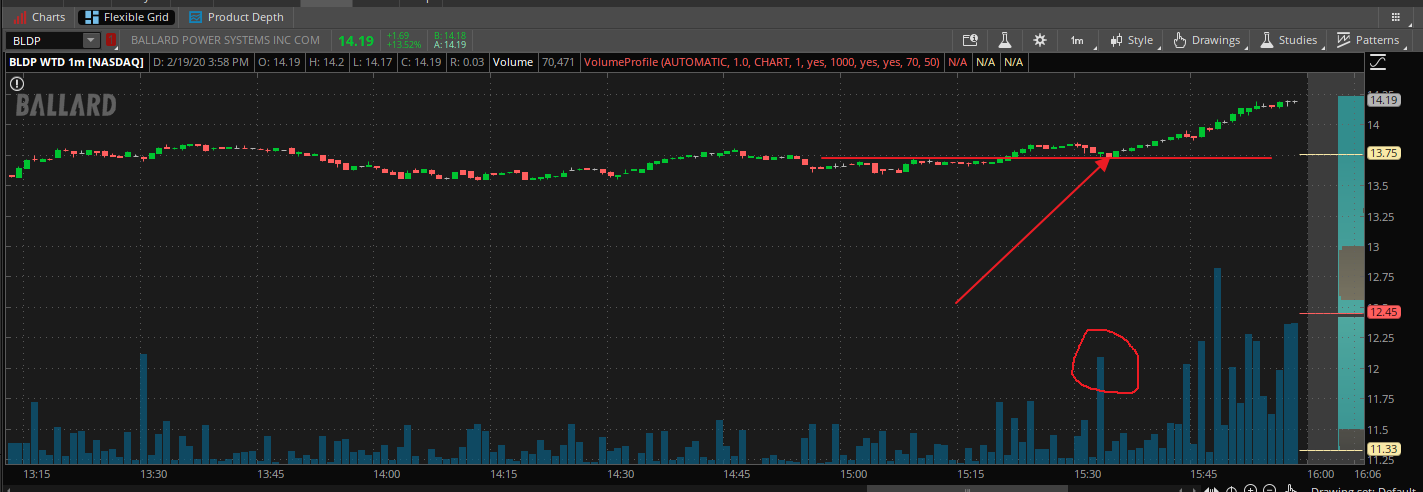Open the Edit Studies flask icon
Viewport: 1423px width, 492px height.
[x=1005, y=40]
